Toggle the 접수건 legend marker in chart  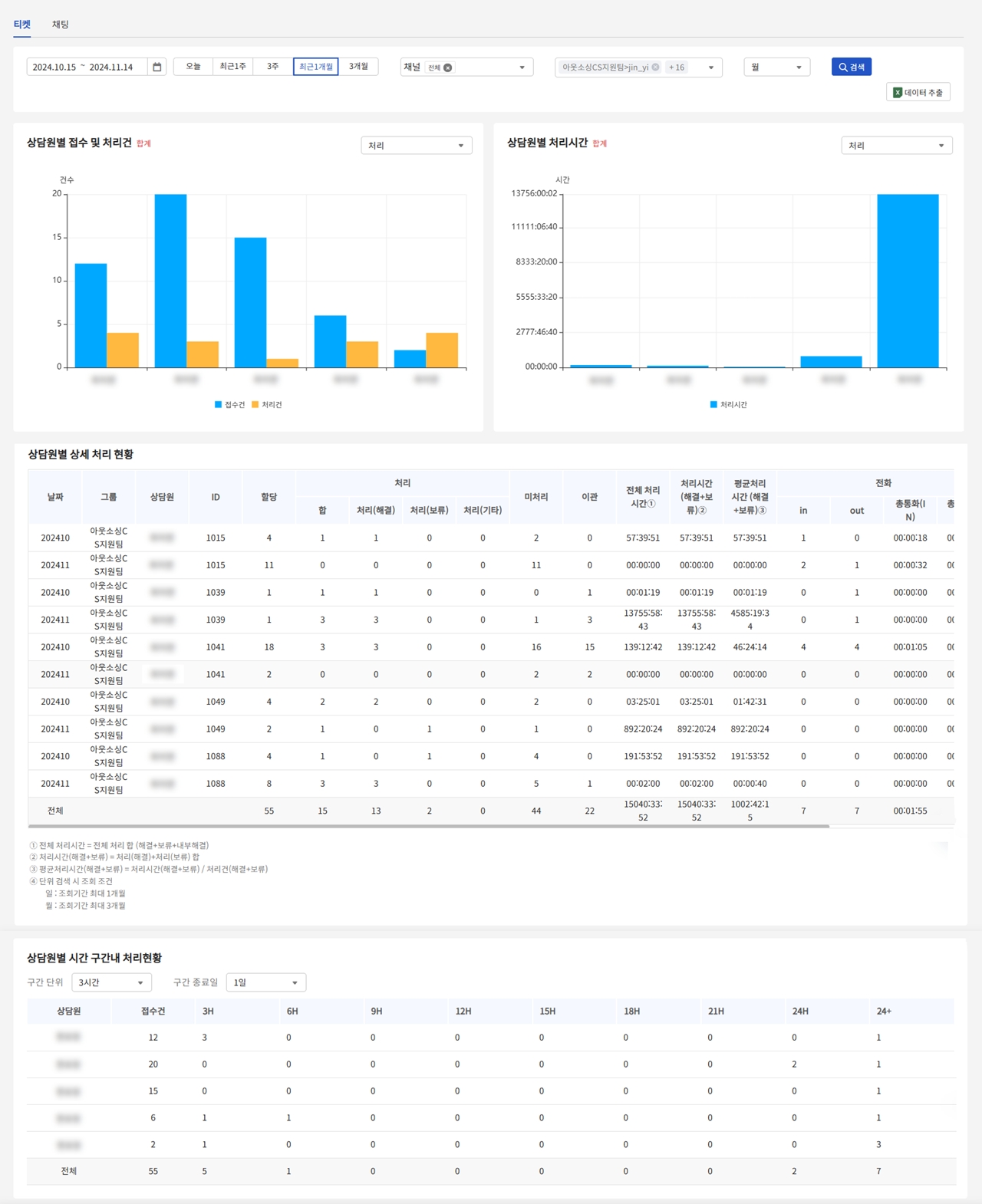pos(219,405)
